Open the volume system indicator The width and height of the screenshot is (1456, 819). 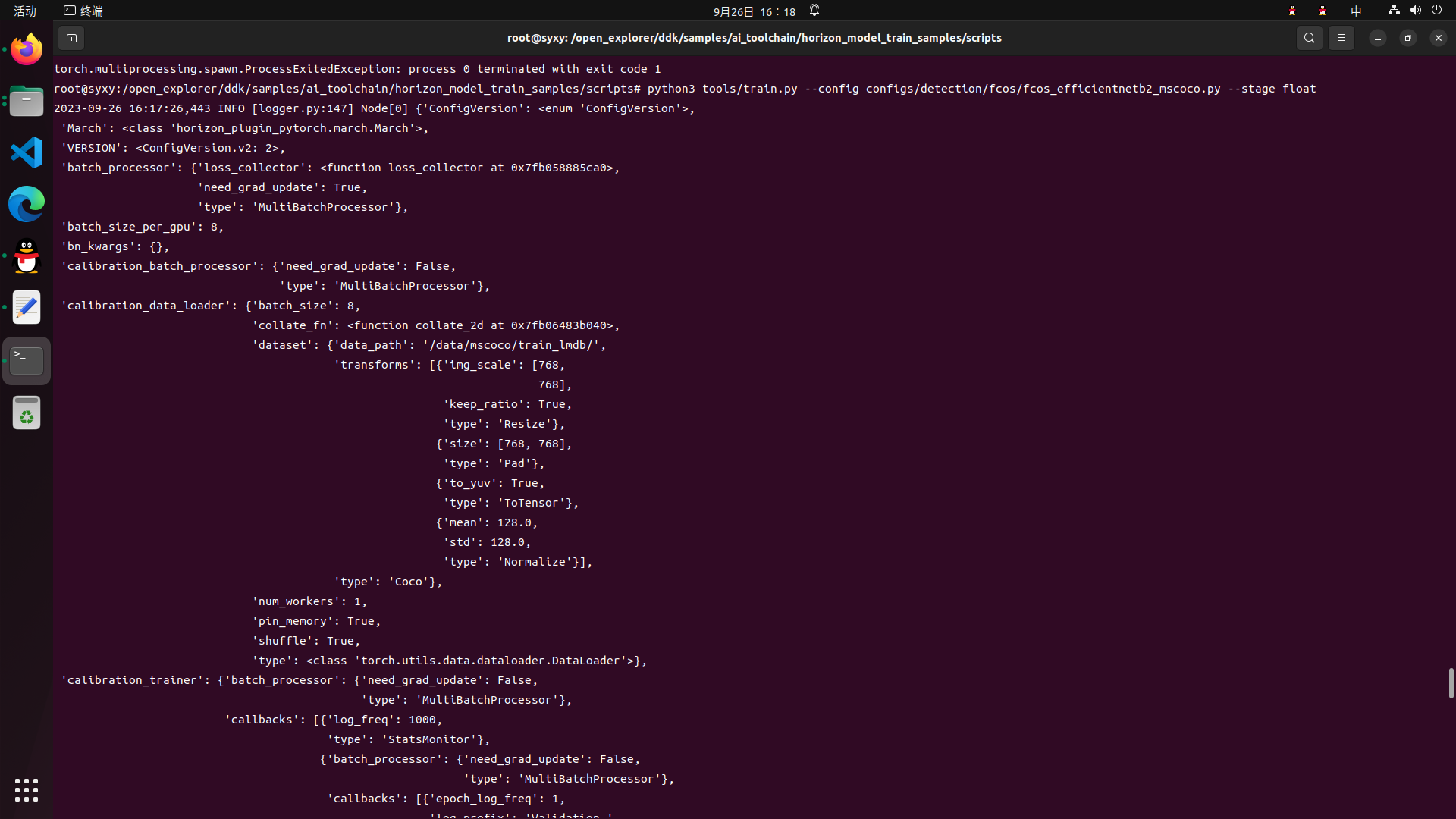point(1415,11)
